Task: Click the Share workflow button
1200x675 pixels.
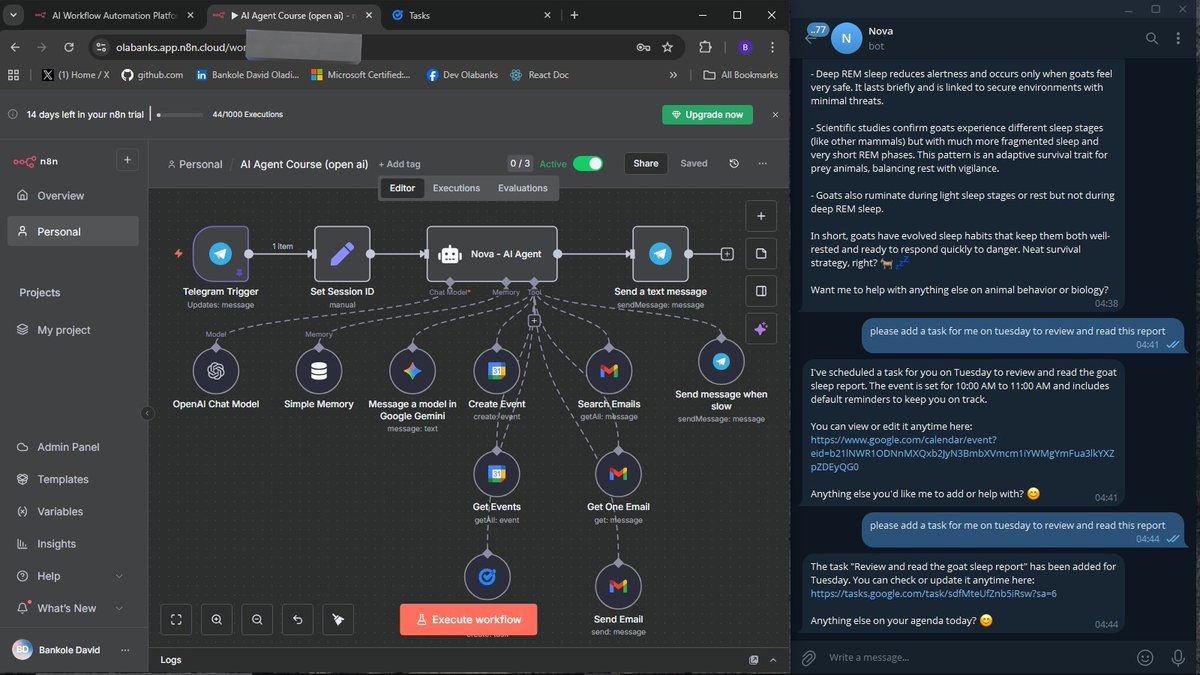Action: (x=646, y=164)
